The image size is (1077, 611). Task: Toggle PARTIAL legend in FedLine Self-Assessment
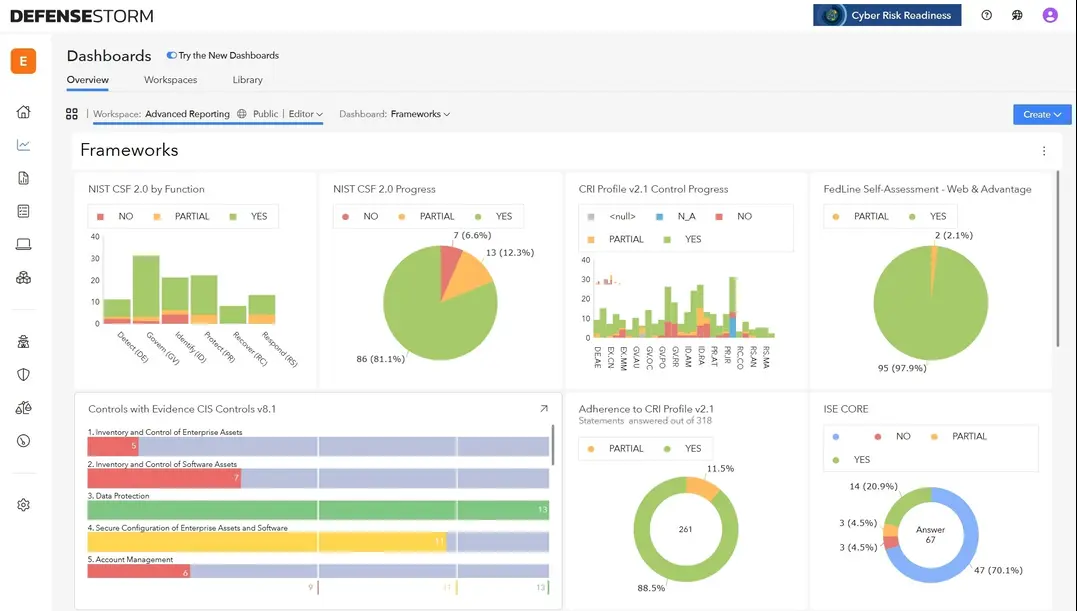coord(861,216)
